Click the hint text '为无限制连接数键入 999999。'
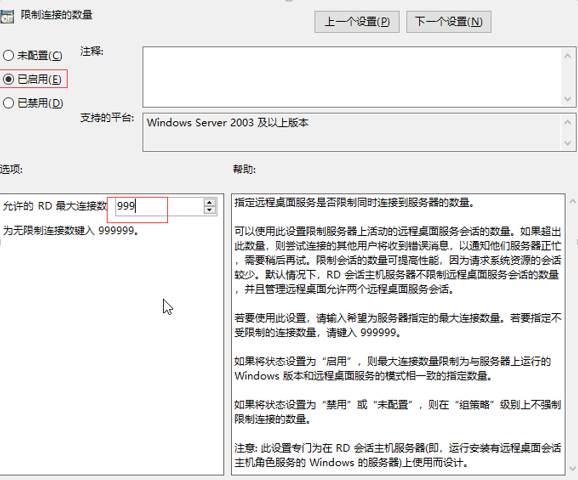Image resolution: width=578 pixels, height=480 pixels. pos(71,230)
